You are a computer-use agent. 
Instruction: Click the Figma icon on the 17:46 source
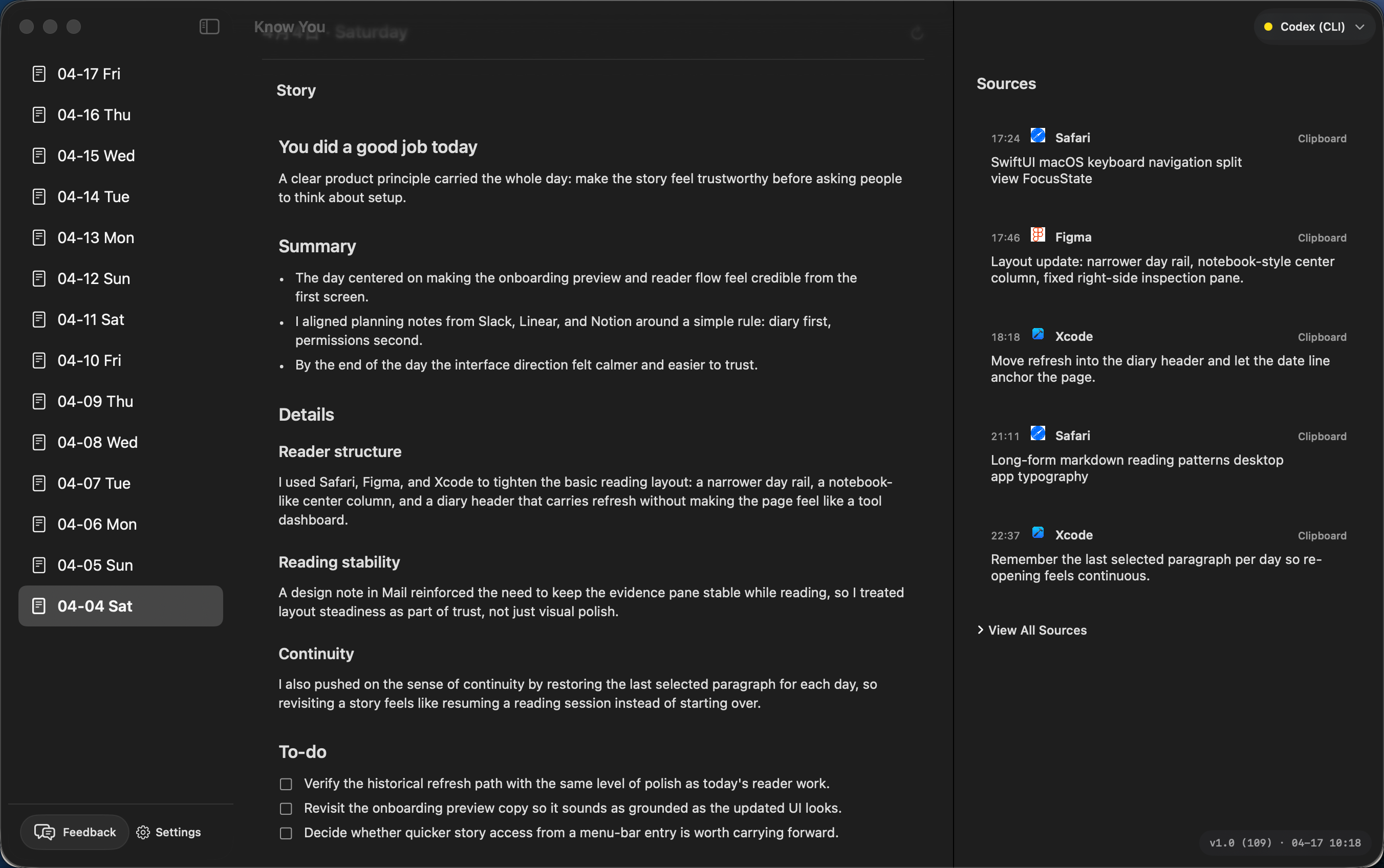point(1037,235)
